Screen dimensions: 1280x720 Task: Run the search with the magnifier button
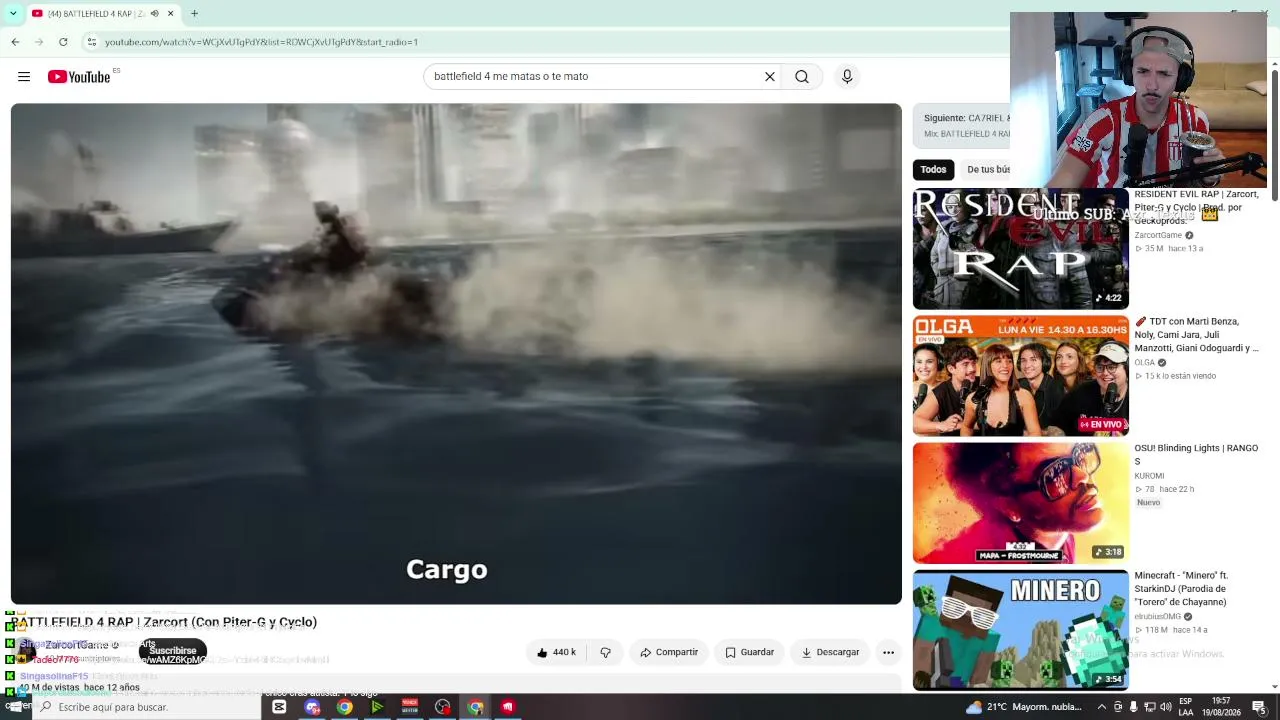click(x=802, y=77)
